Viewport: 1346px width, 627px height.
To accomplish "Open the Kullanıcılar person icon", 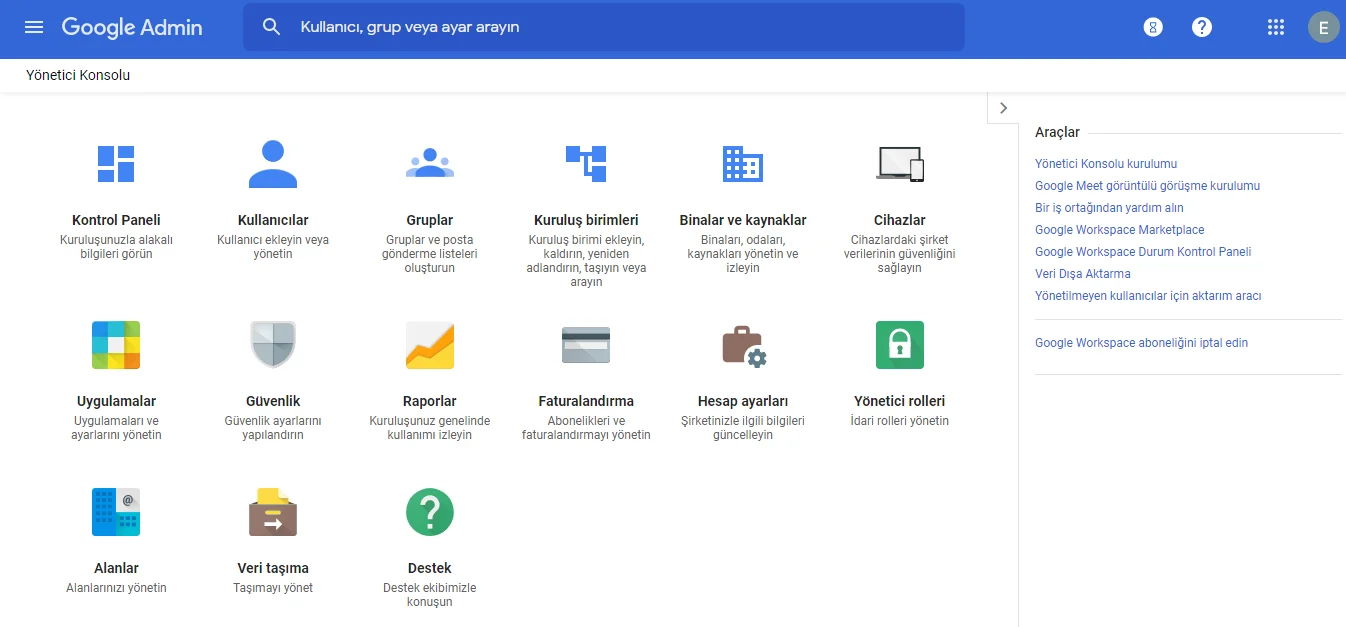I will pyautogui.click(x=273, y=164).
